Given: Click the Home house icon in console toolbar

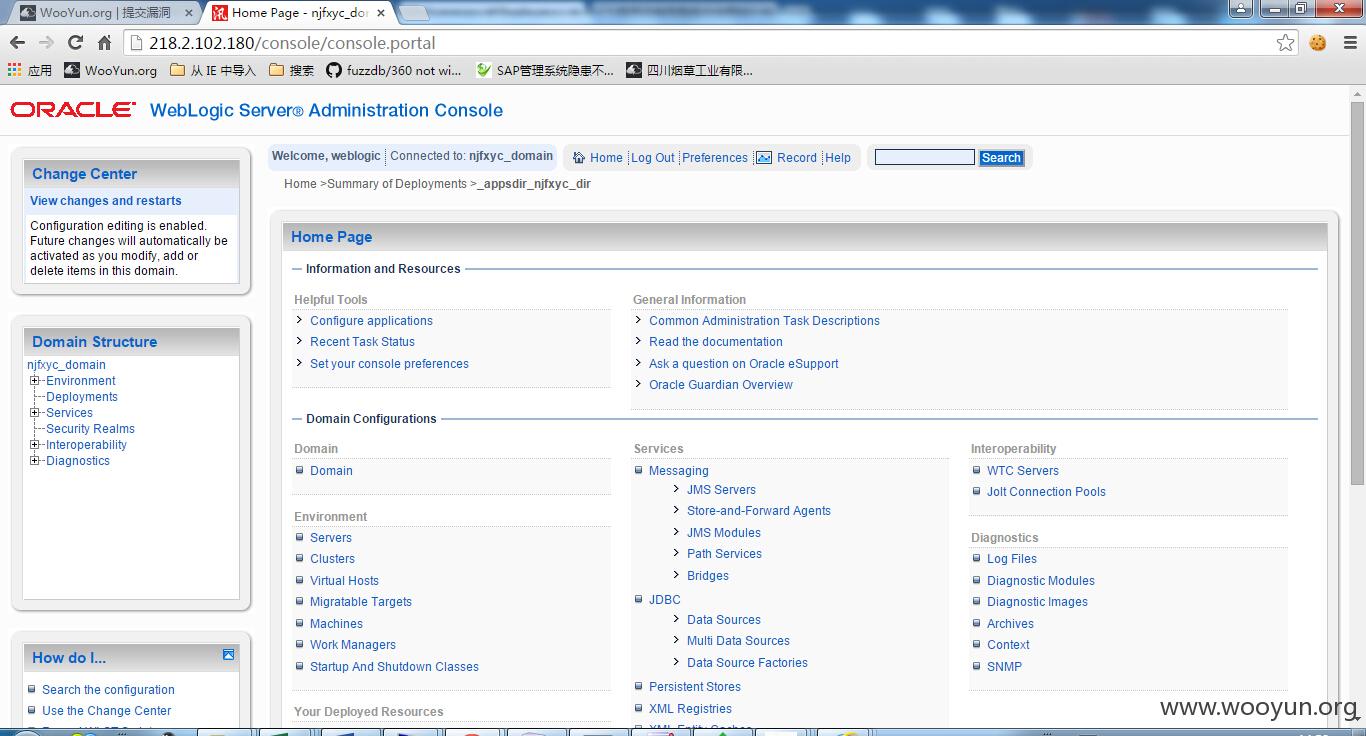Looking at the screenshot, I should coord(579,158).
